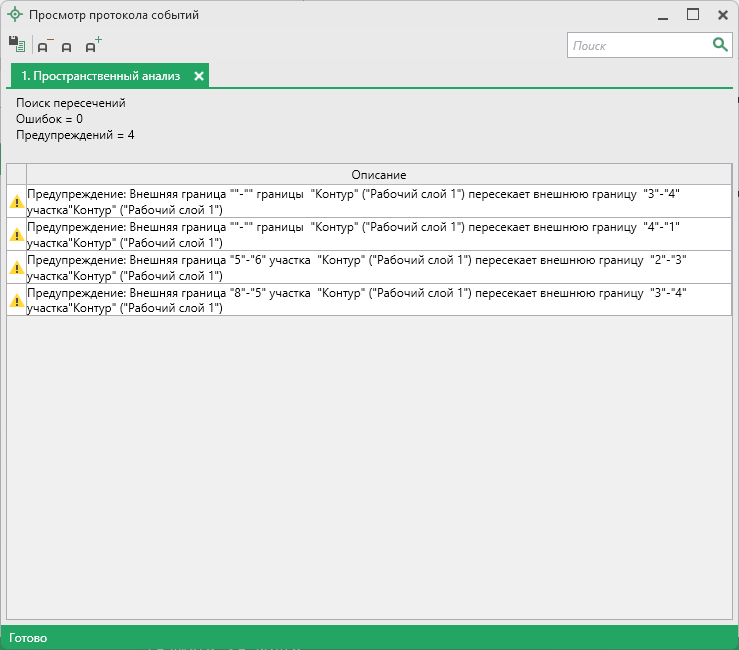
Task: Close the Пространственный анализ tab
Action: pos(199,76)
